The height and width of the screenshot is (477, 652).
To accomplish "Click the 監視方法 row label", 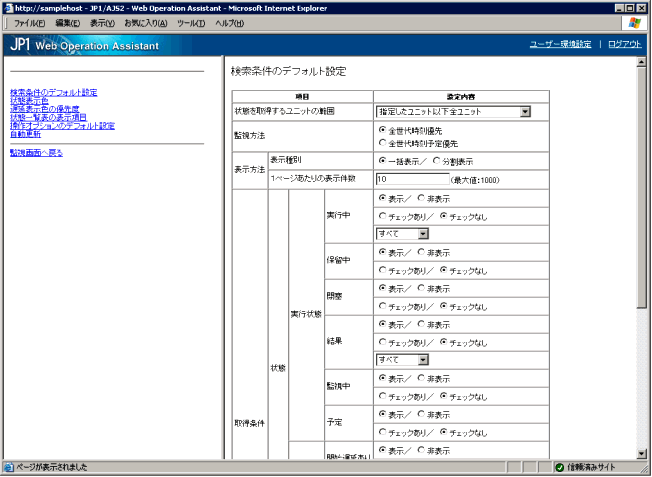I will [250, 136].
